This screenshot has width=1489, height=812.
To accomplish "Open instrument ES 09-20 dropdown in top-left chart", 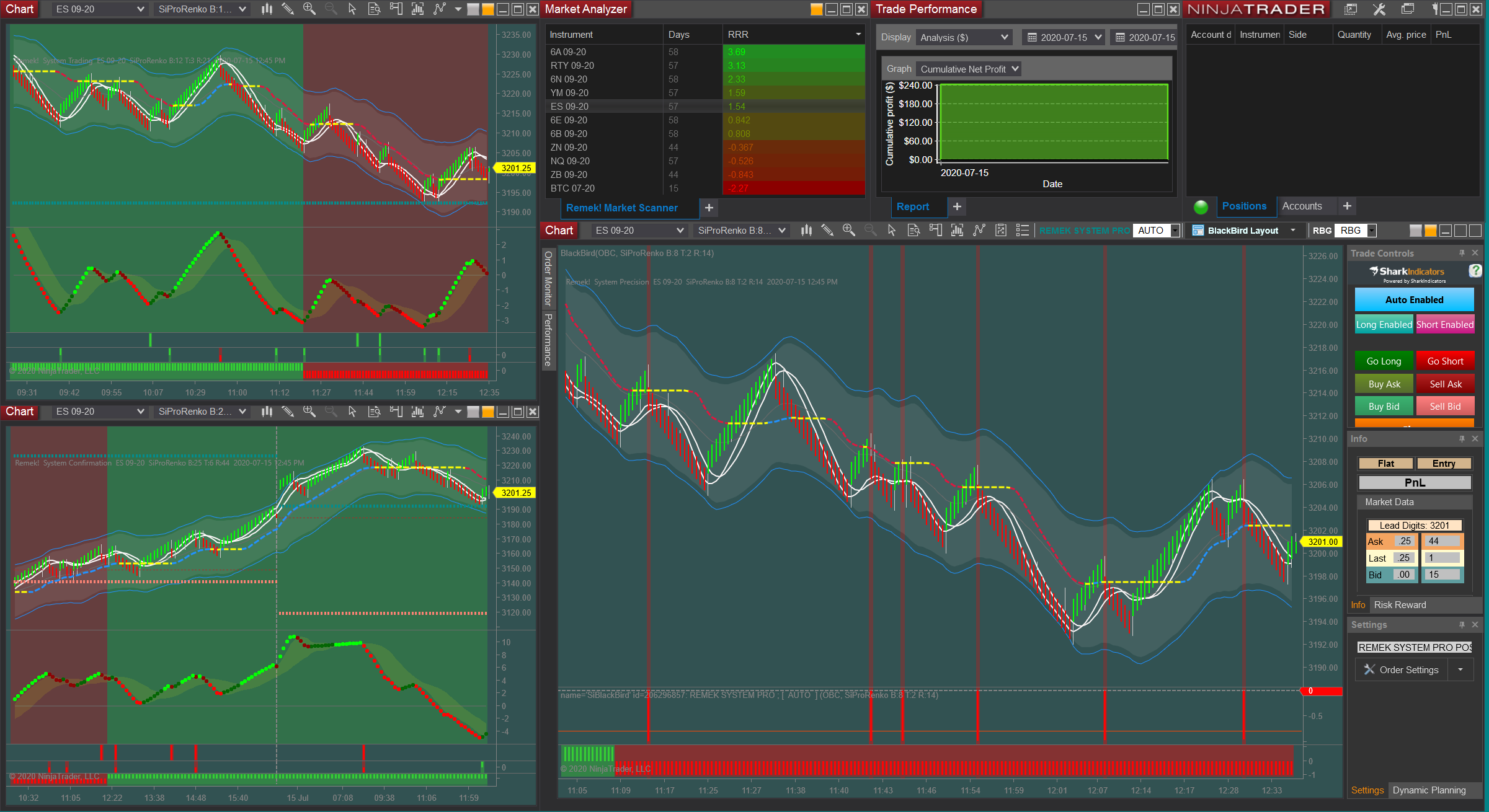I will pyautogui.click(x=99, y=9).
